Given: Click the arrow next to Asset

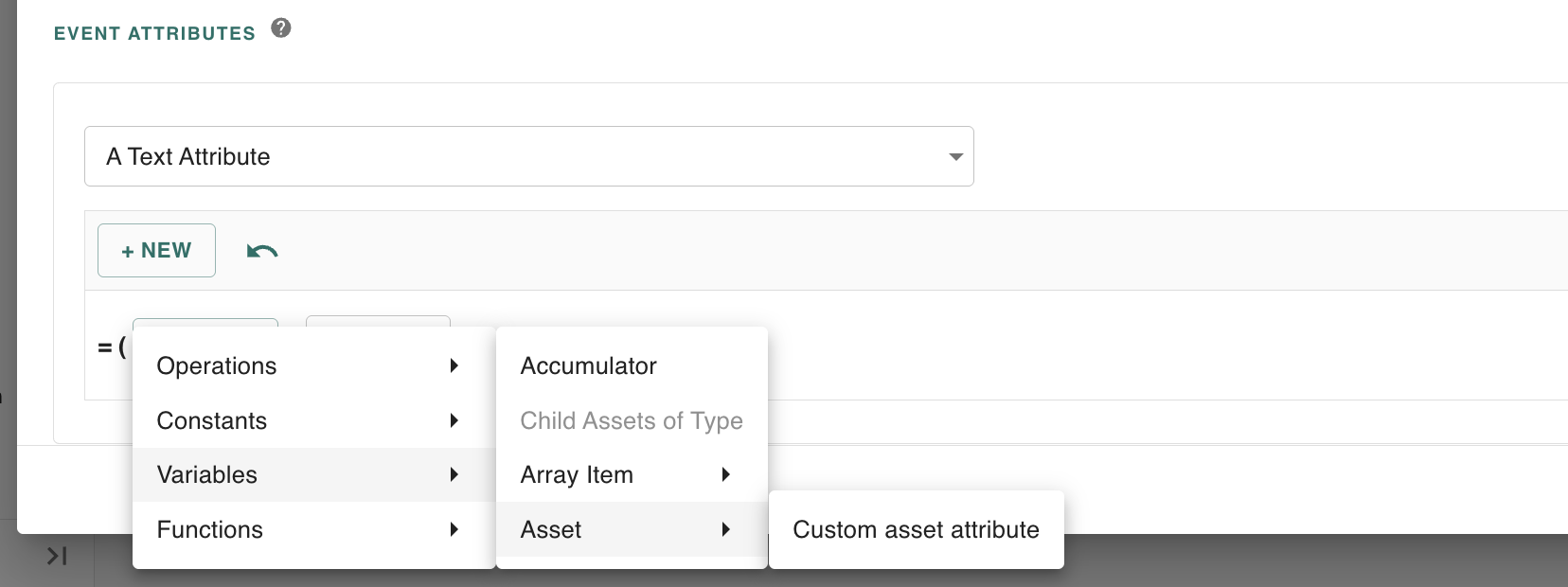Looking at the screenshot, I should coord(726,529).
